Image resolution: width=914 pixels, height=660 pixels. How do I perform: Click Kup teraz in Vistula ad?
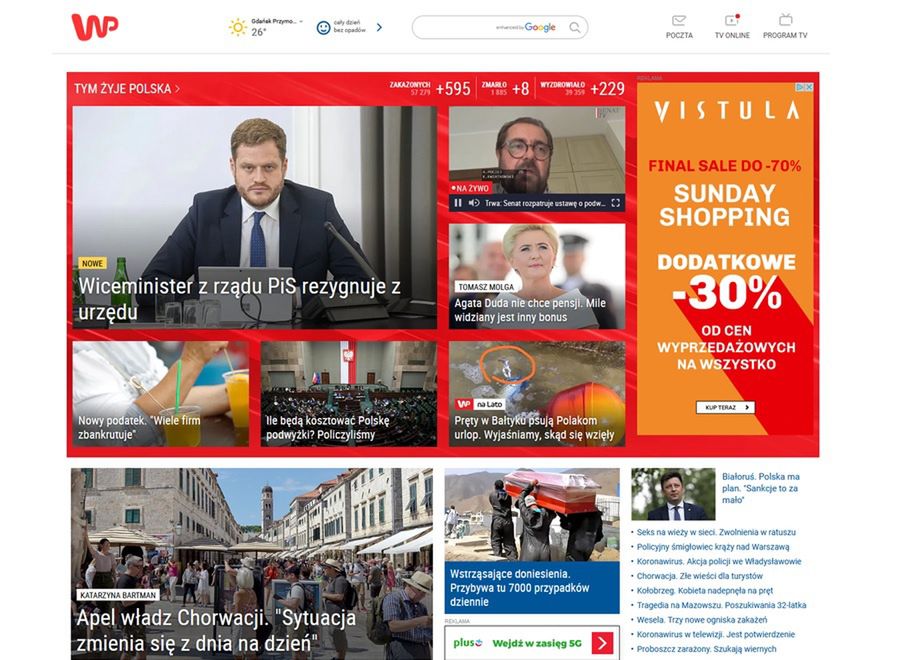pos(725,408)
